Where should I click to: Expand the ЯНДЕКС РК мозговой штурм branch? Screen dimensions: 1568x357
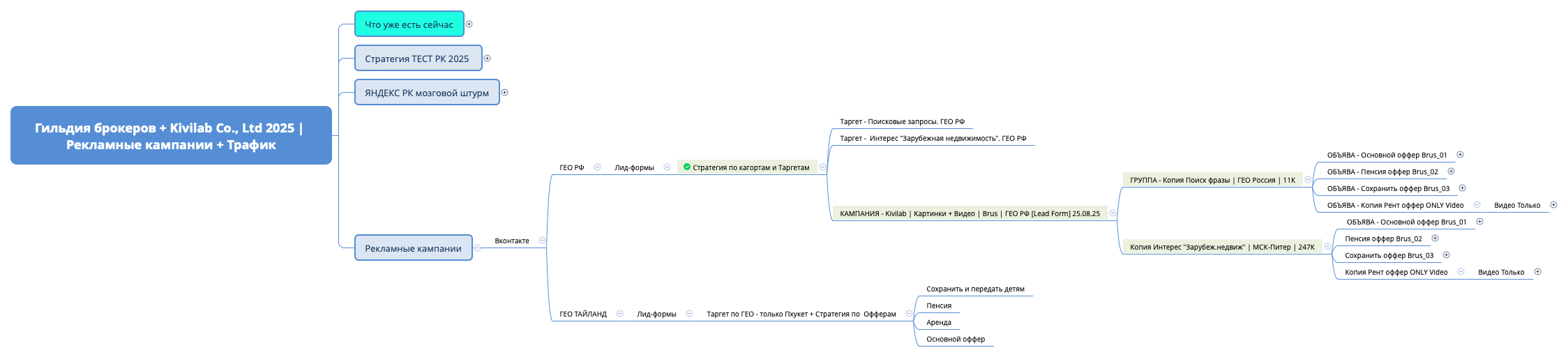[x=505, y=93]
